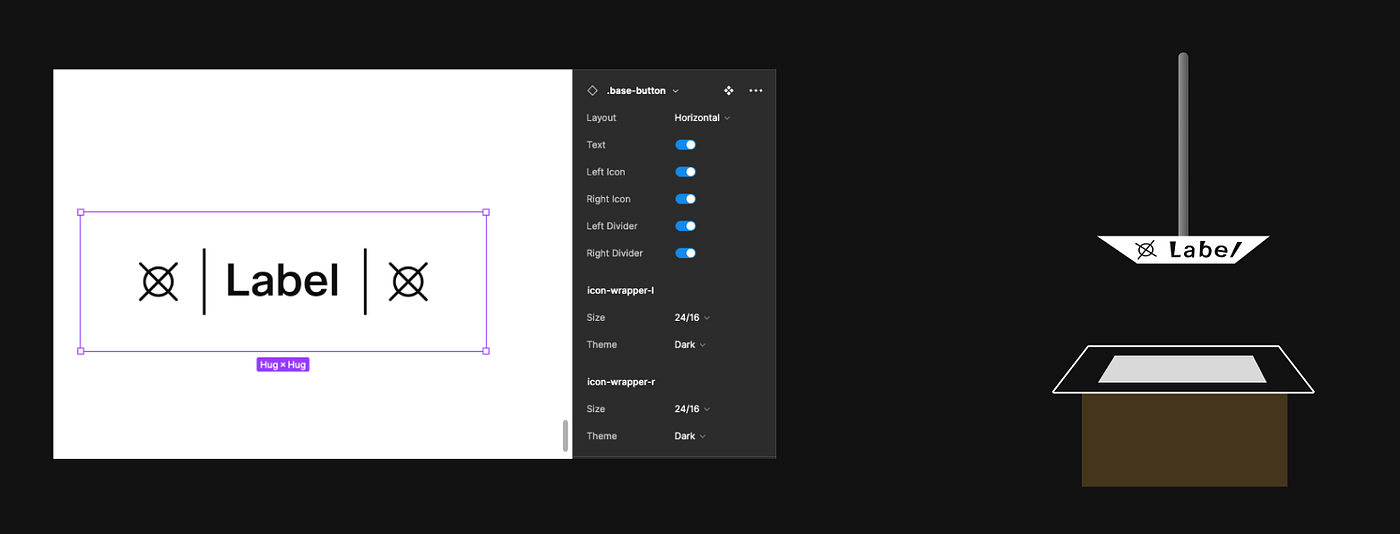Click the Label stamp illustration on the right

[x=1183, y=250]
